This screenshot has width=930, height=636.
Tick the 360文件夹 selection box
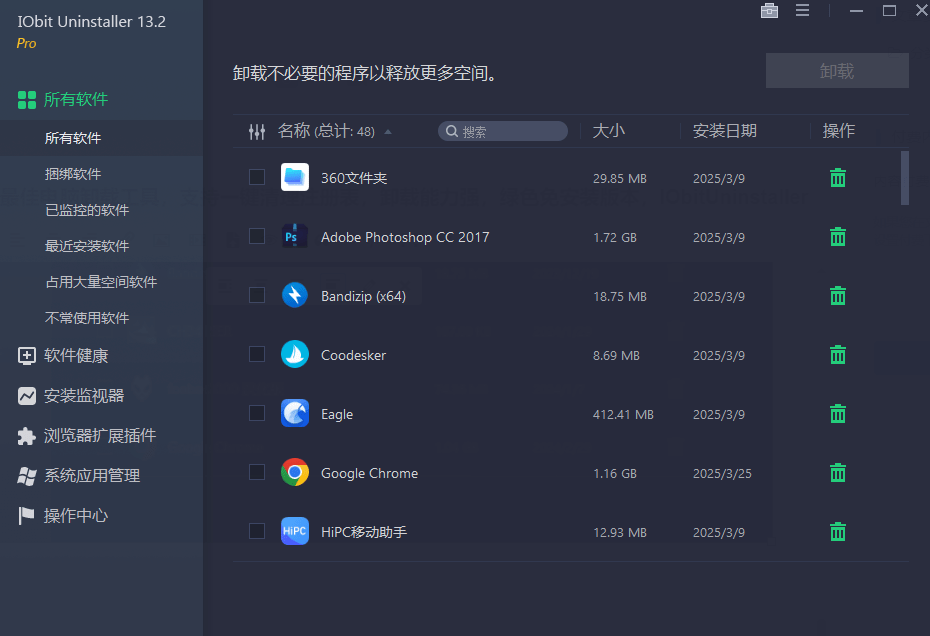click(257, 178)
